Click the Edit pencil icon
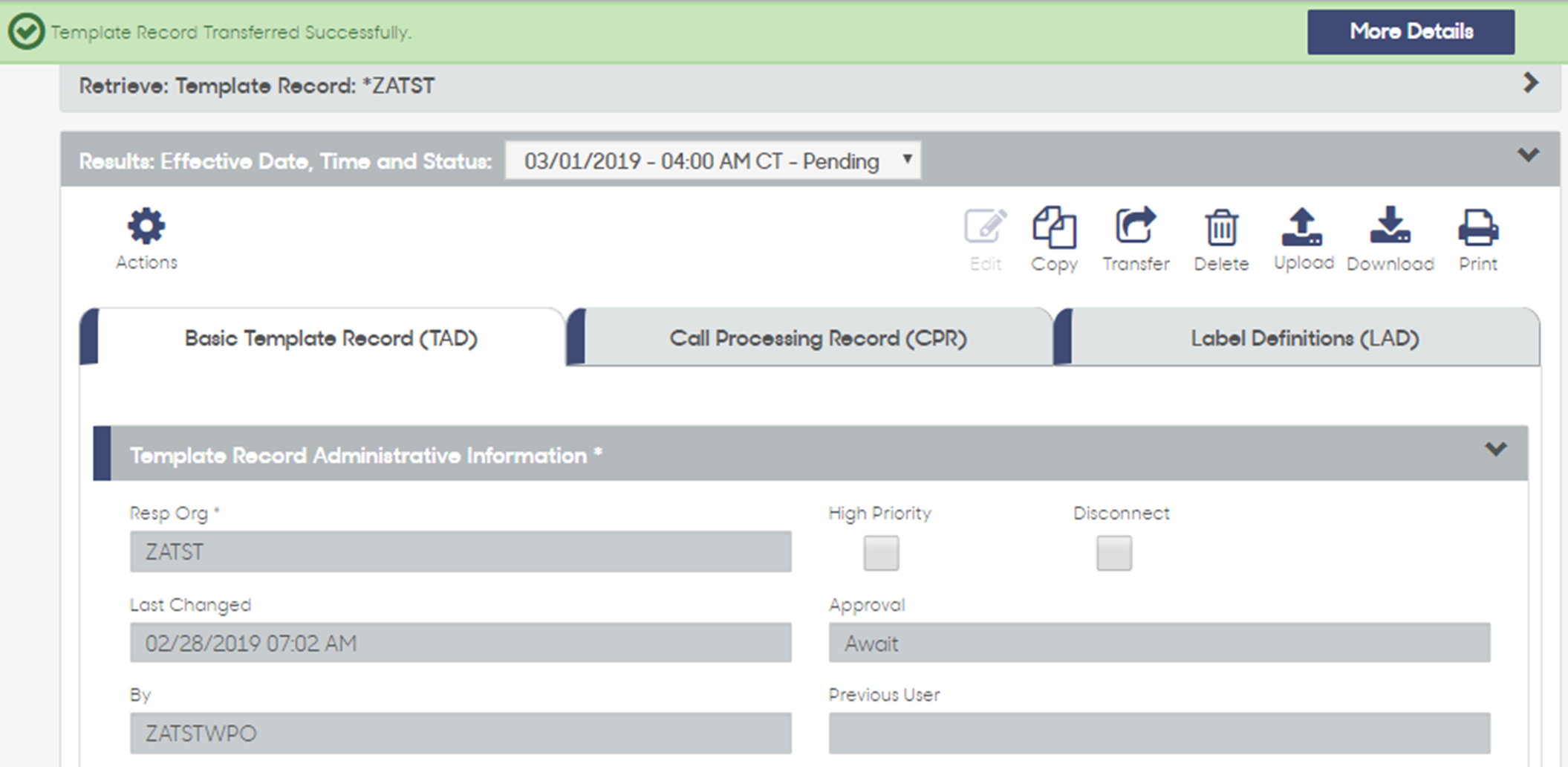The image size is (1568, 767). pos(986,239)
